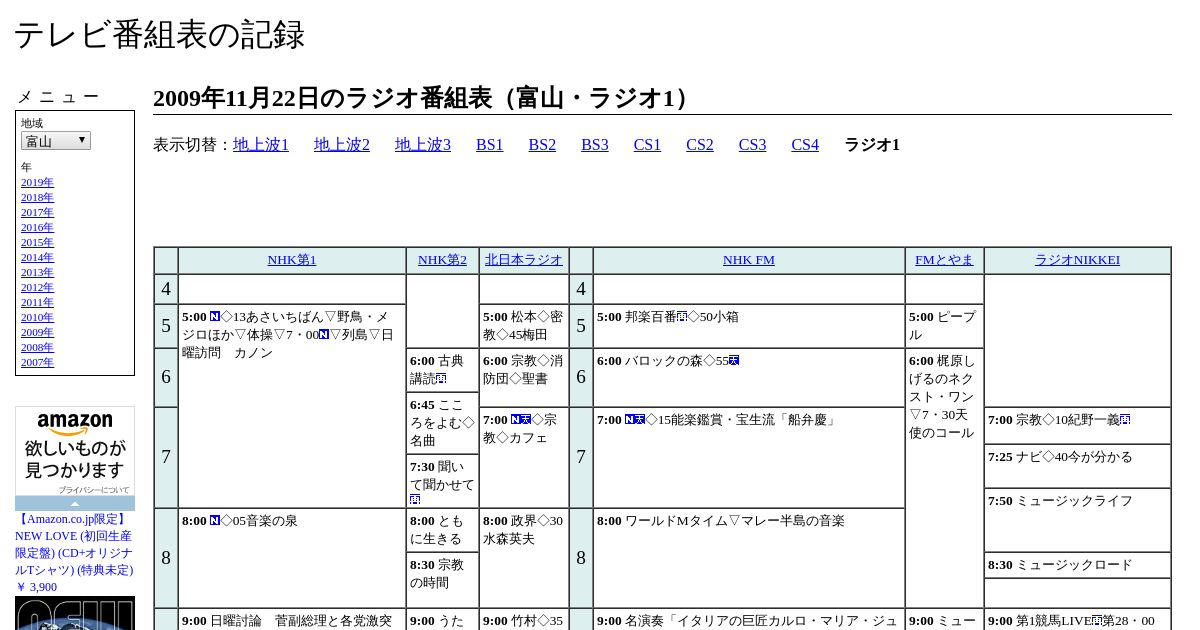Switch to the 地上波3 listing tab
This screenshot has height=630, width=1200.
(x=423, y=145)
